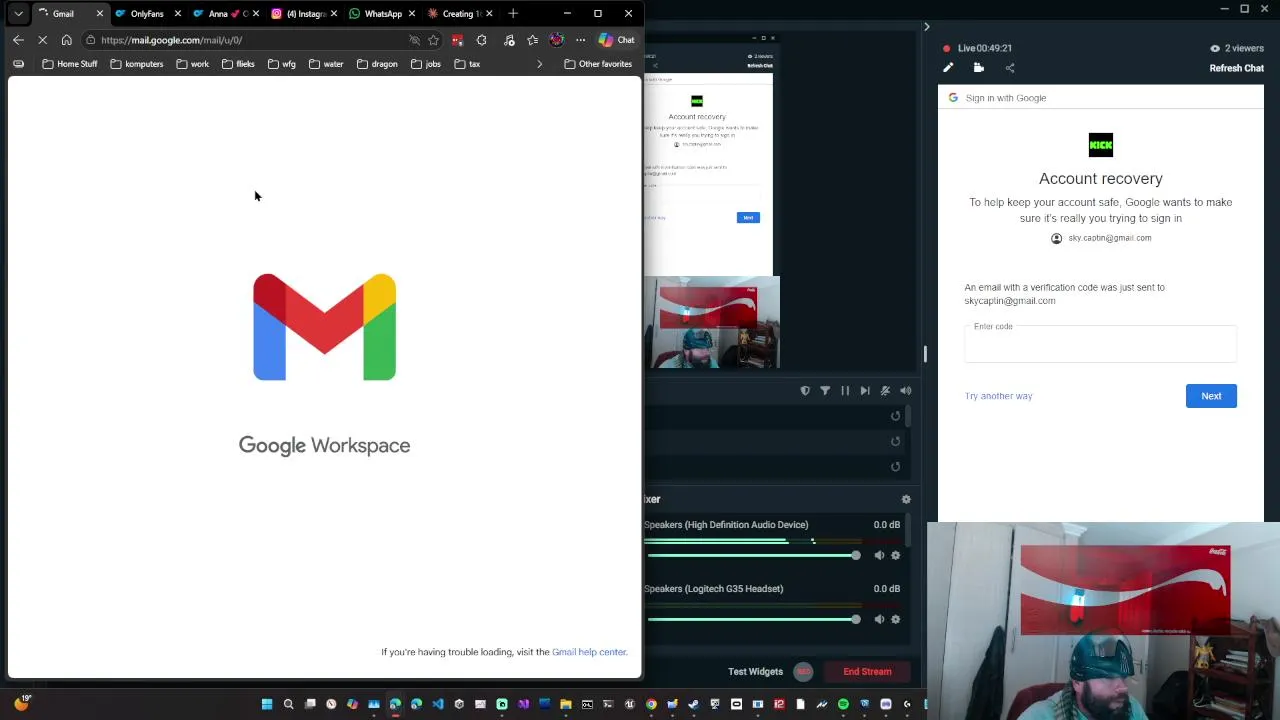Open Steam from the taskbar

coord(694,704)
